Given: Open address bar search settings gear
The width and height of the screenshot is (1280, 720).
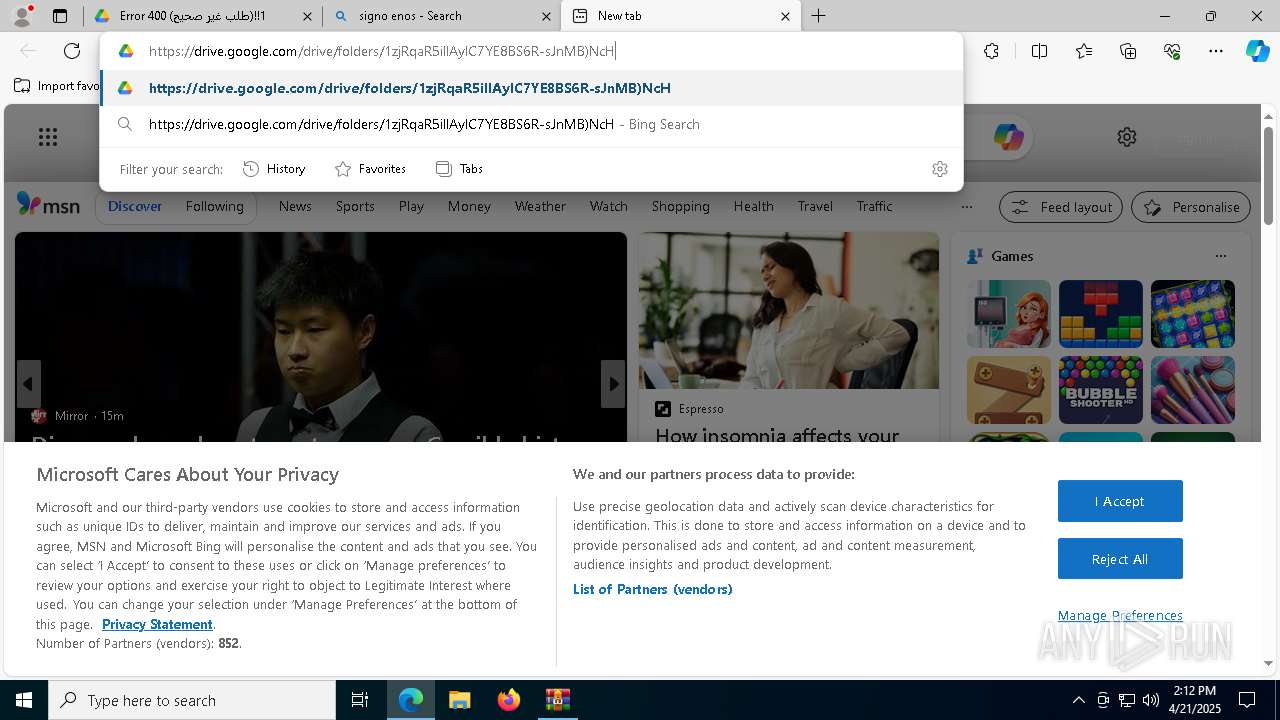Looking at the screenshot, I should click(939, 169).
